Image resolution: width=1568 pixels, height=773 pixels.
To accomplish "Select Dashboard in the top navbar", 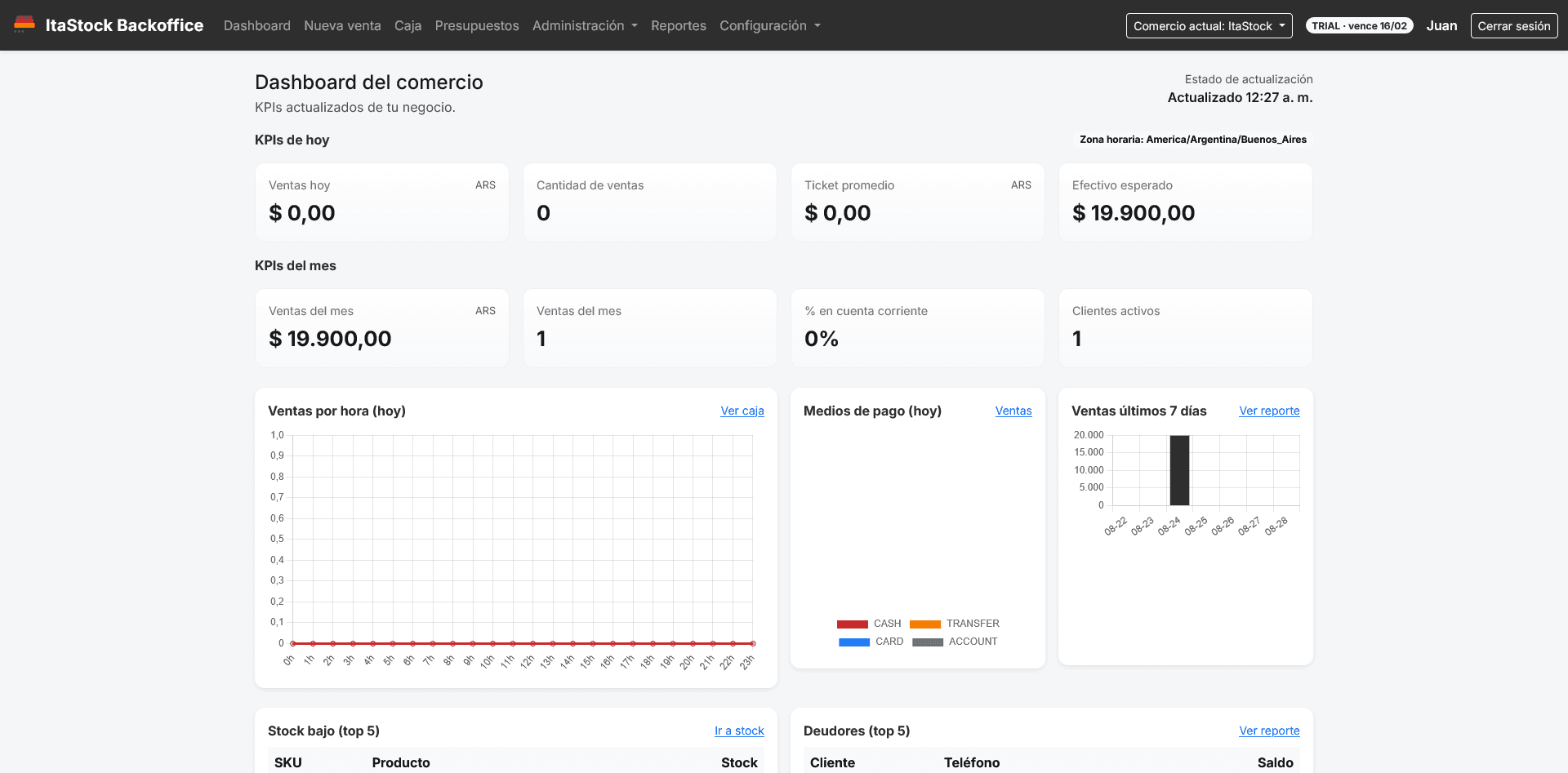I will click(x=257, y=25).
